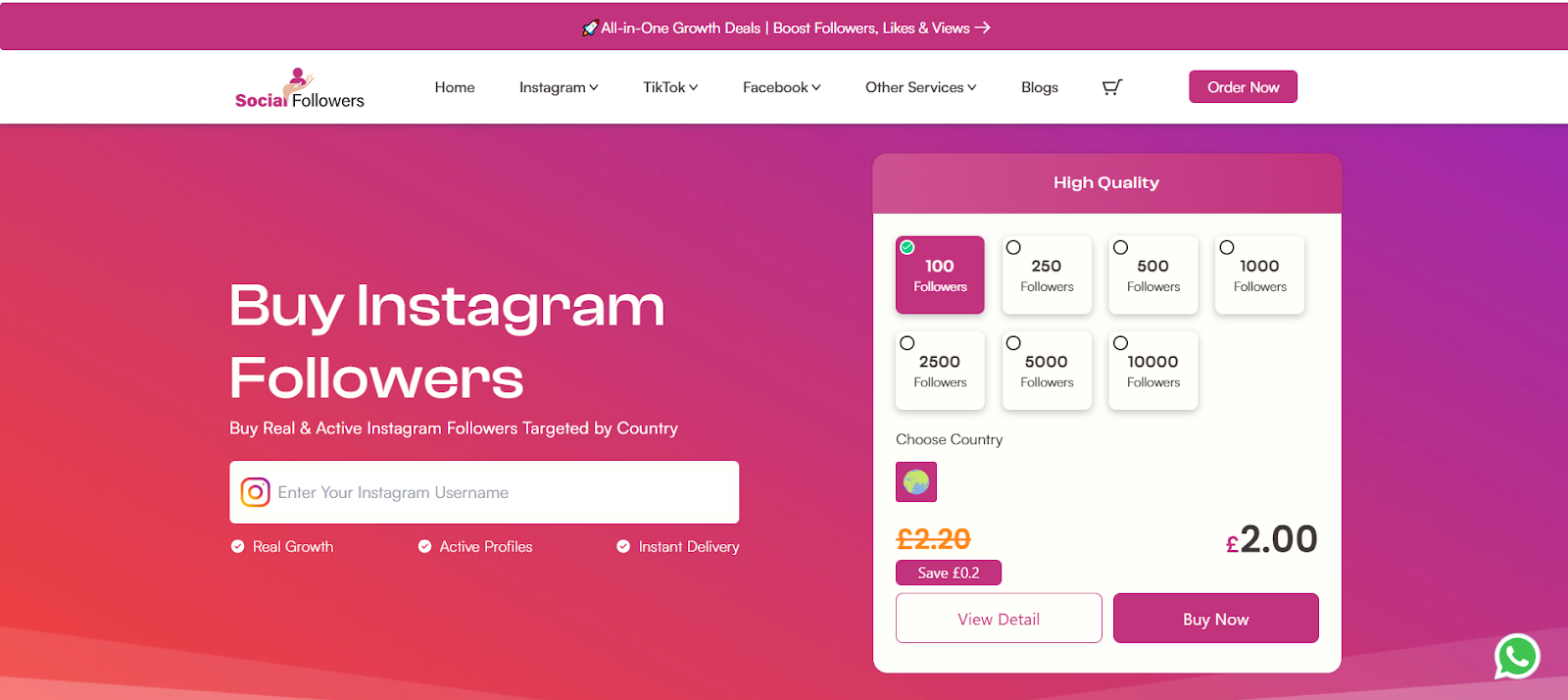
Task: Click the Buy Now button
Action: coord(1216,619)
